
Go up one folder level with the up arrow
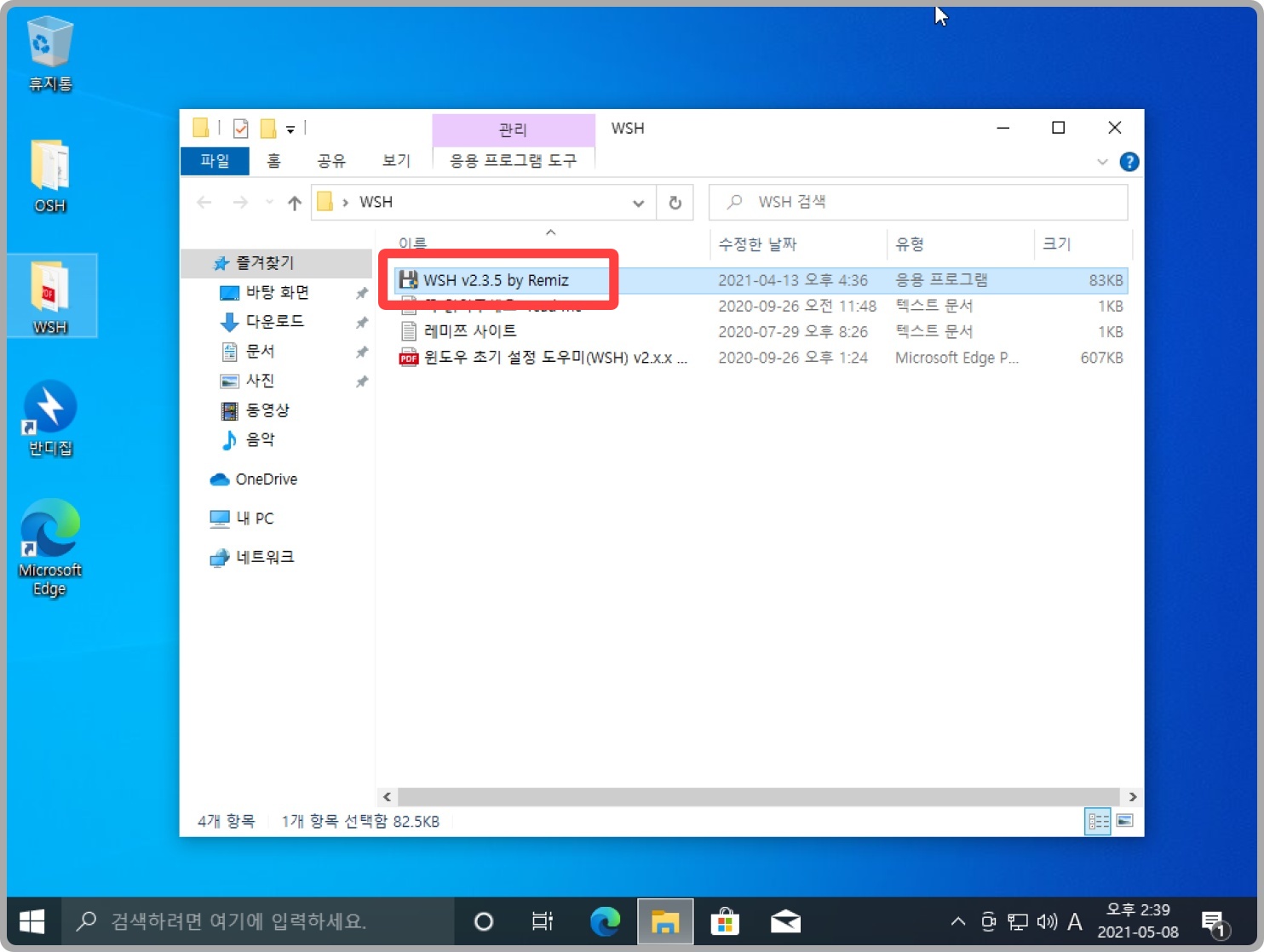coord(294,202)
